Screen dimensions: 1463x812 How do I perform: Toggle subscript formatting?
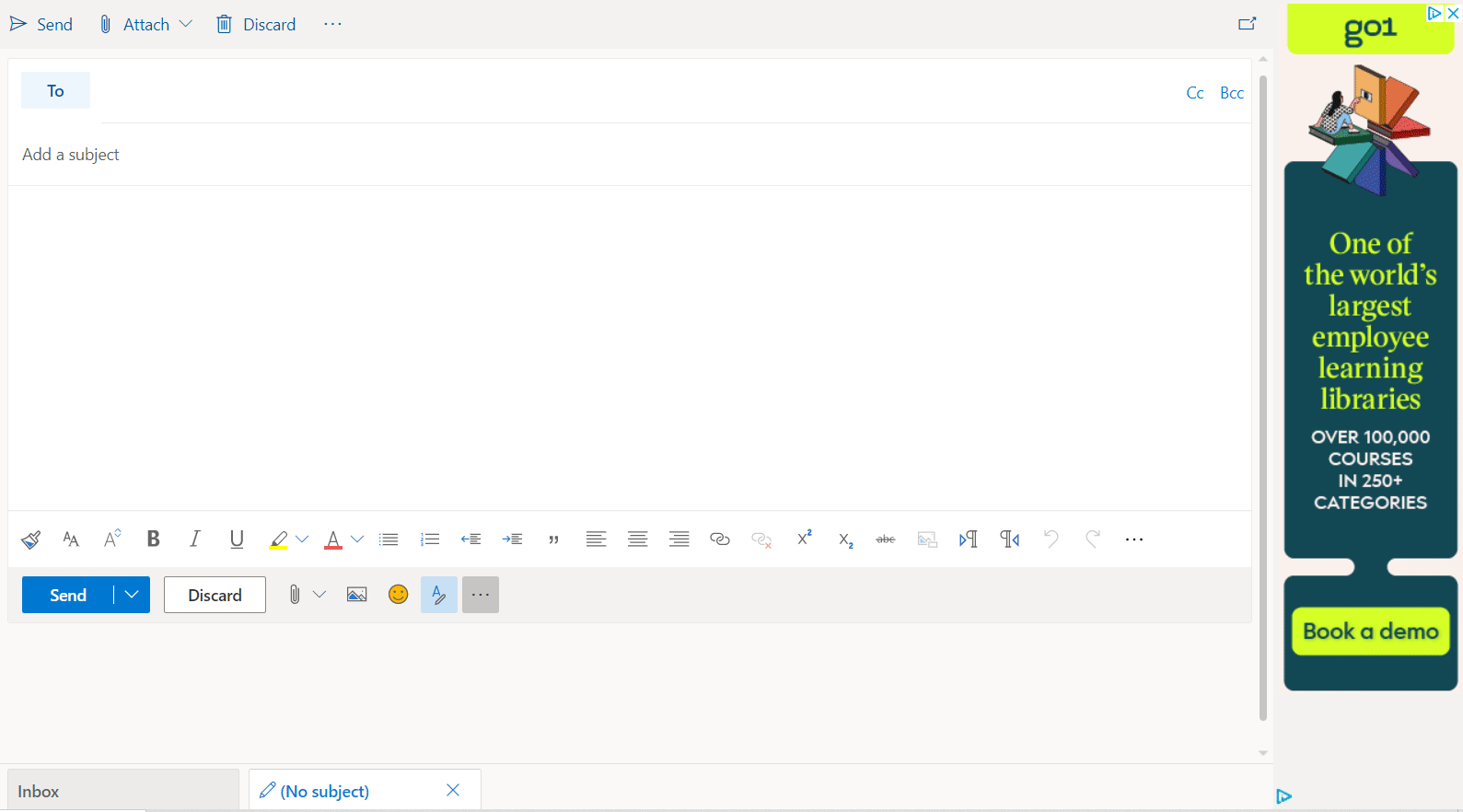tap(845, 540)
